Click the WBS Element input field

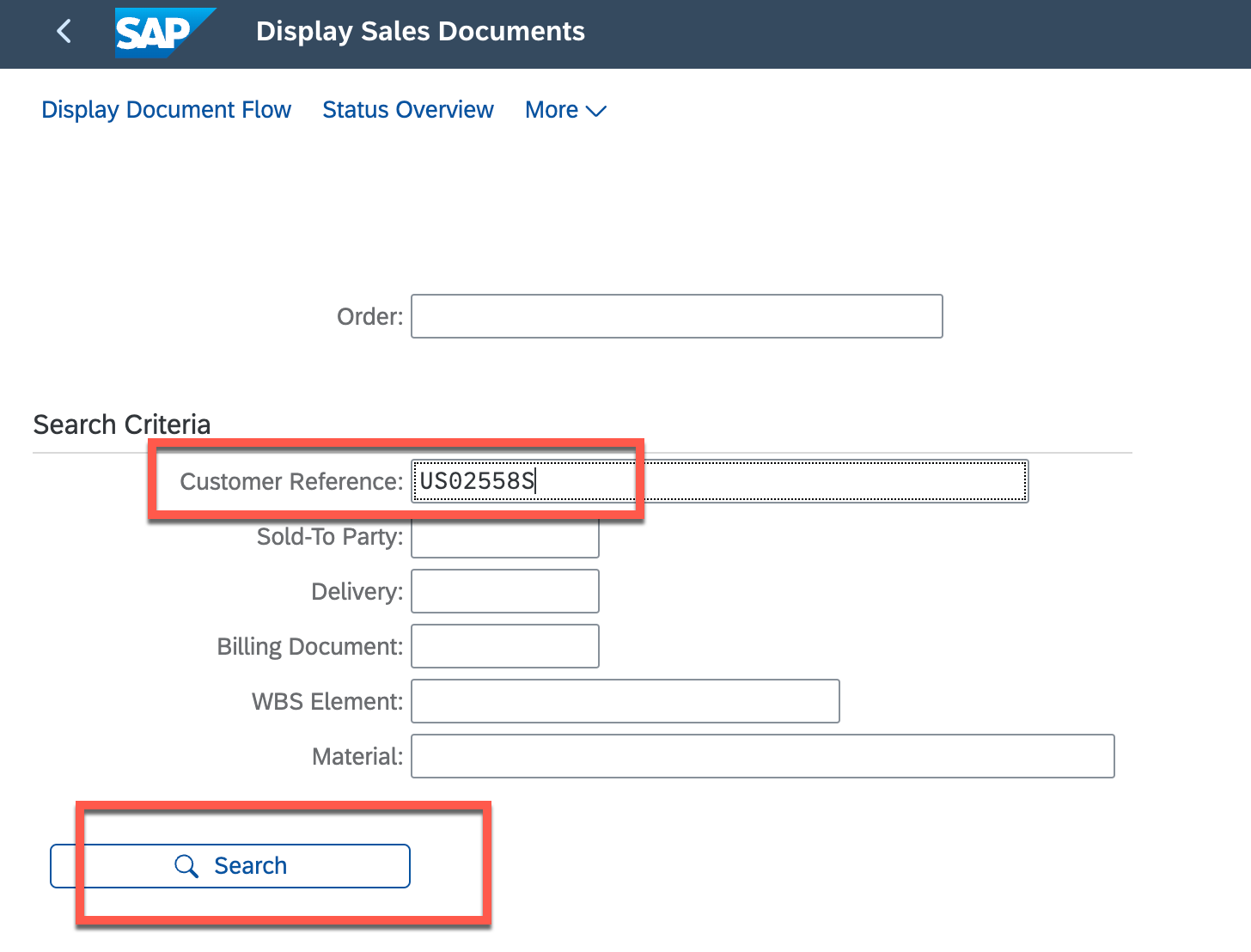coord(625,701)
